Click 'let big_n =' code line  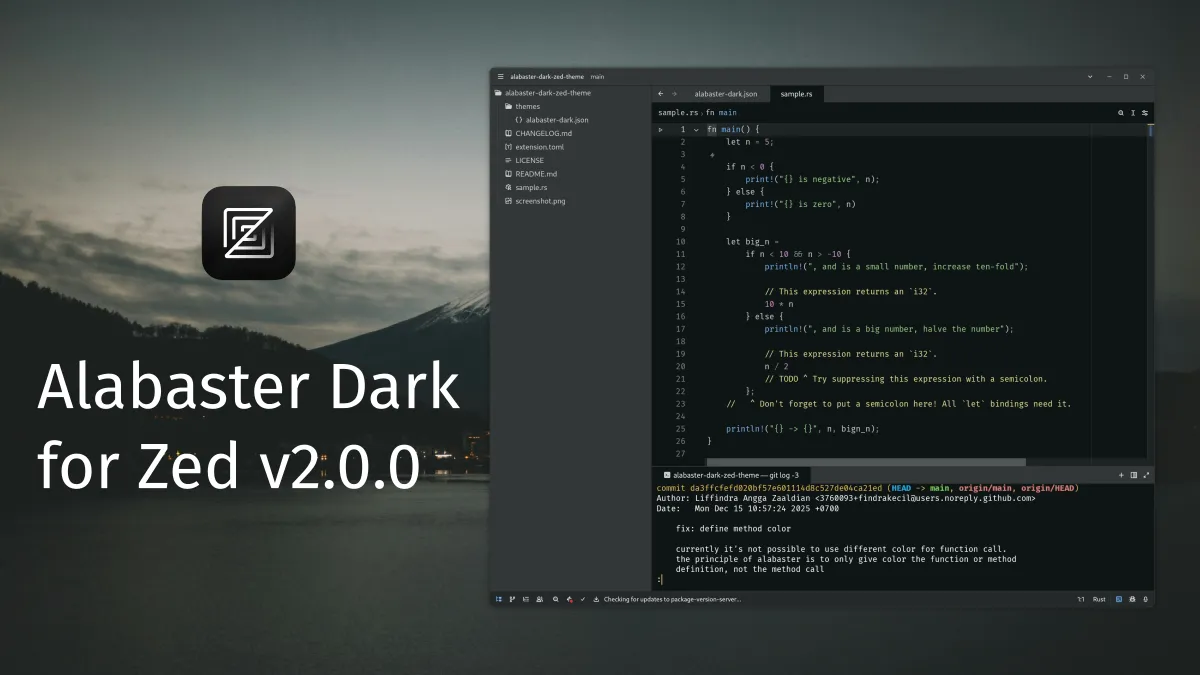point(752,242)
